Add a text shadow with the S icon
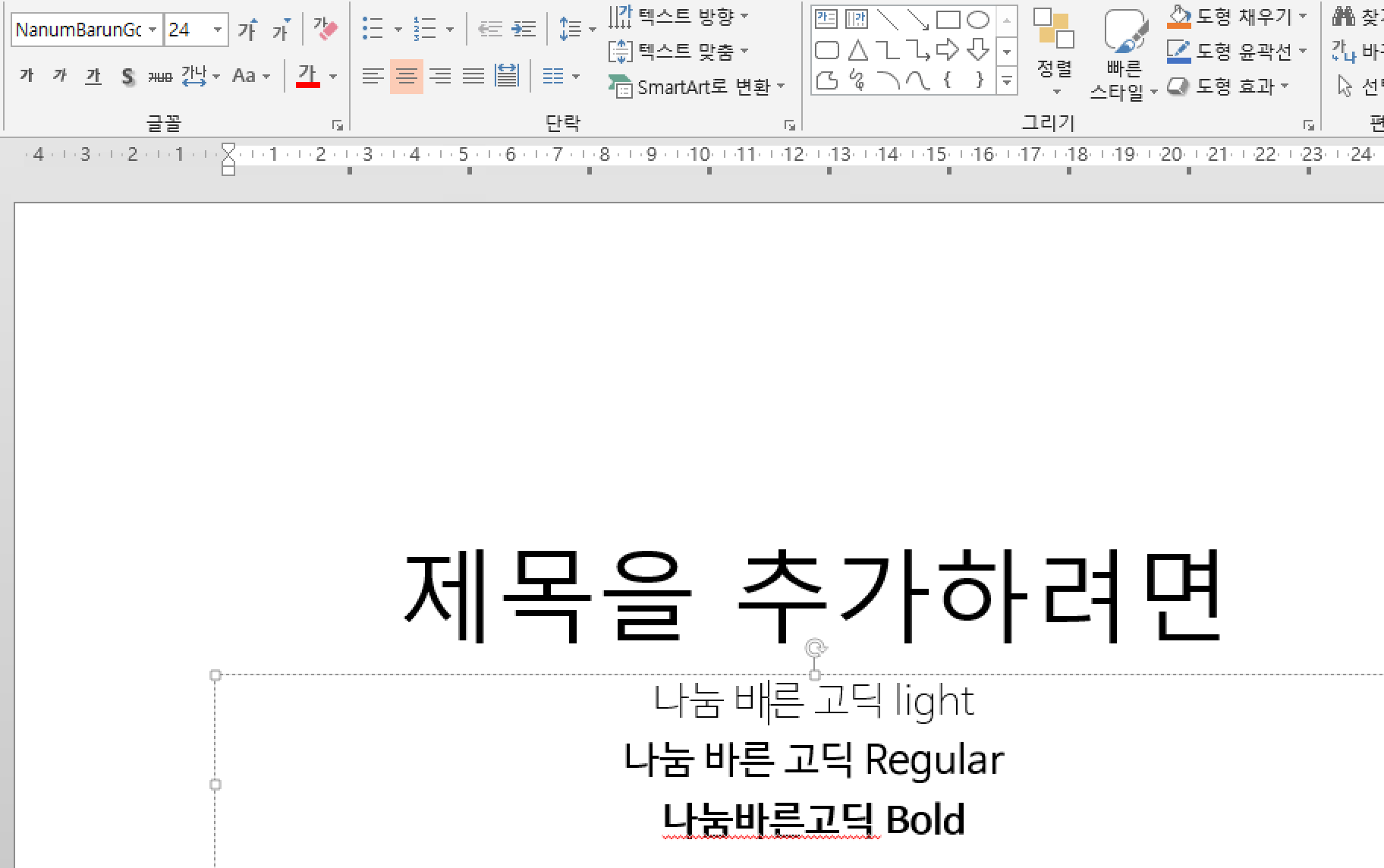1384x868 pixels. tap(127, 76)
